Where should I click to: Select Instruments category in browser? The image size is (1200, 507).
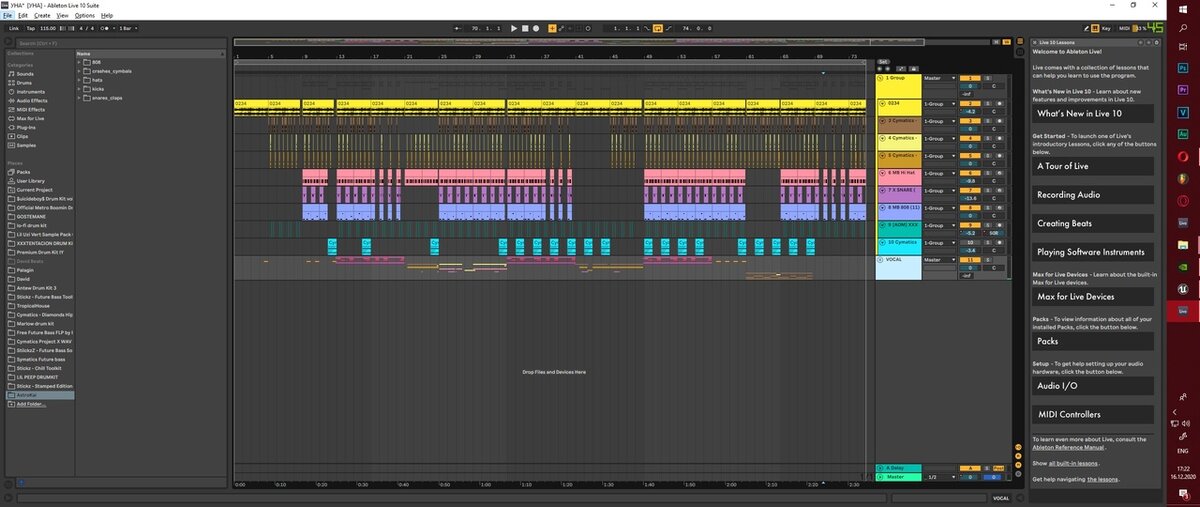[x=30, y=92]
